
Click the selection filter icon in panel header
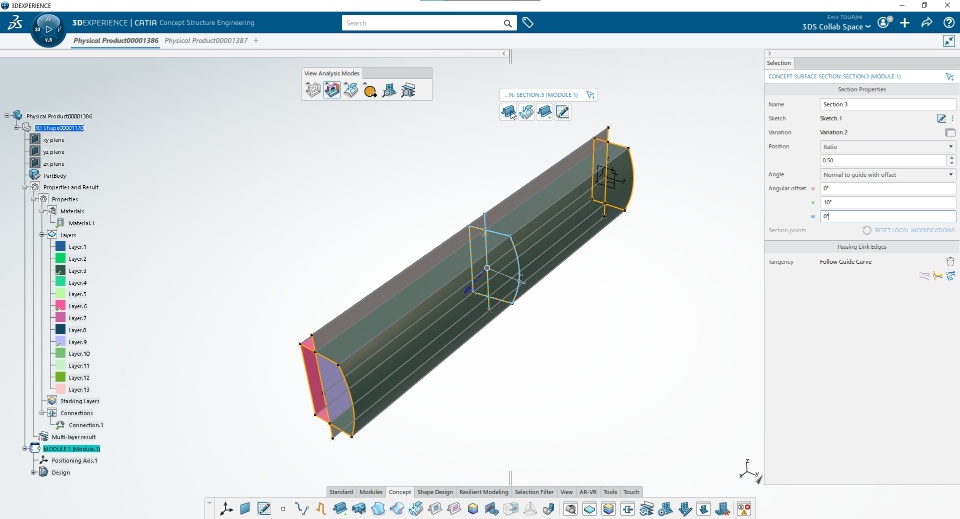950,77
